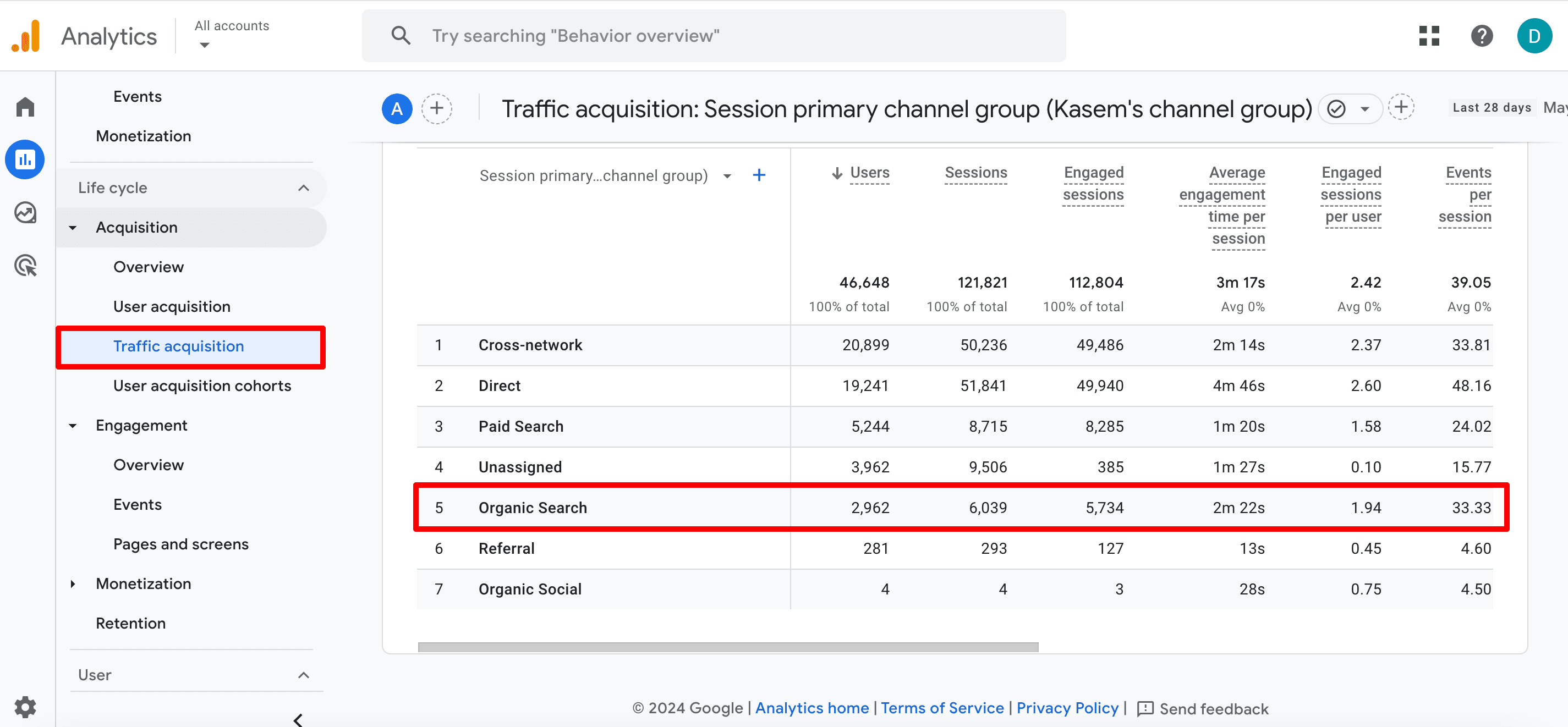
Task: Click the Unassigned row label
Action: [x=520, y=468]
